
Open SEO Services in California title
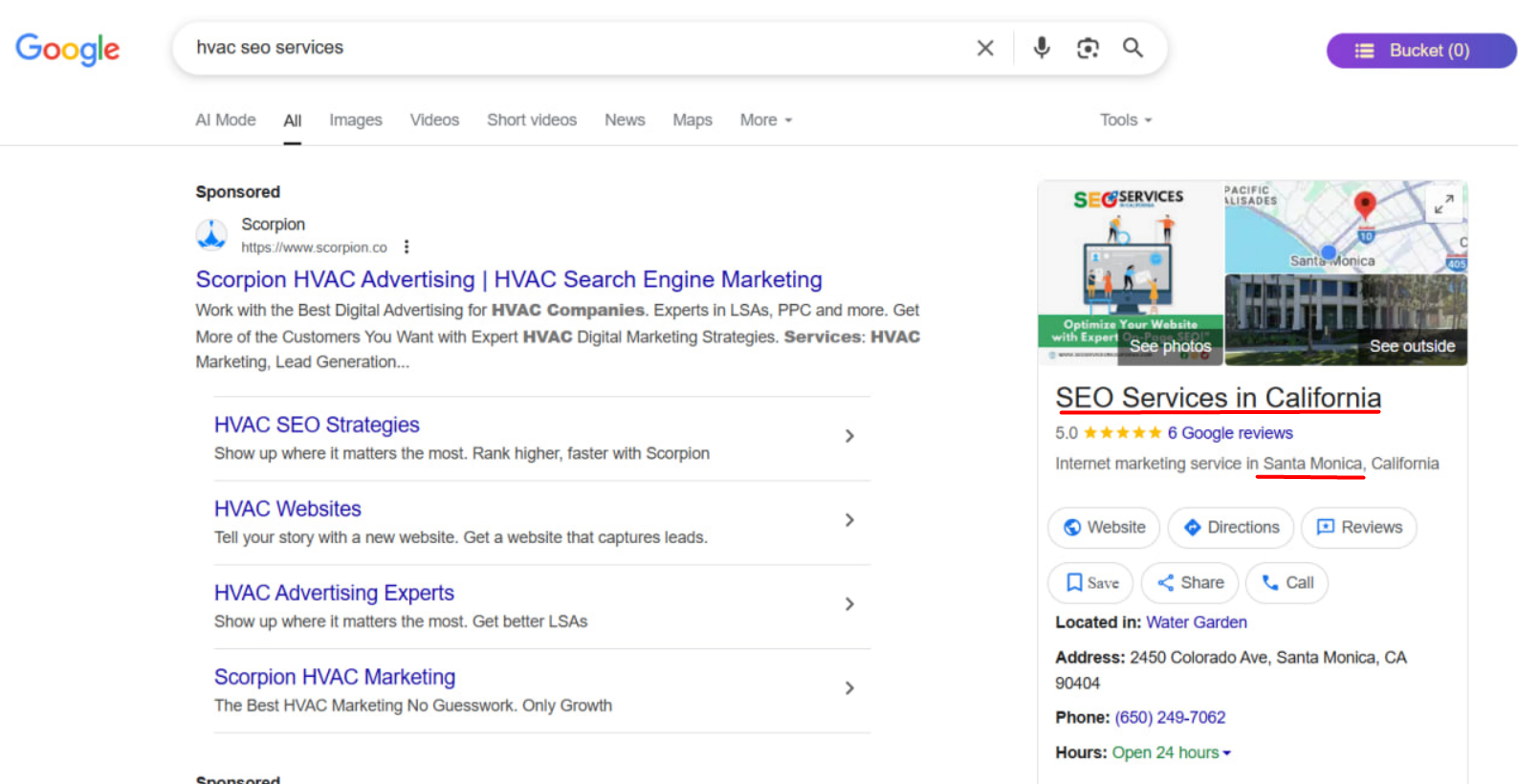[x=1218, y=398]
